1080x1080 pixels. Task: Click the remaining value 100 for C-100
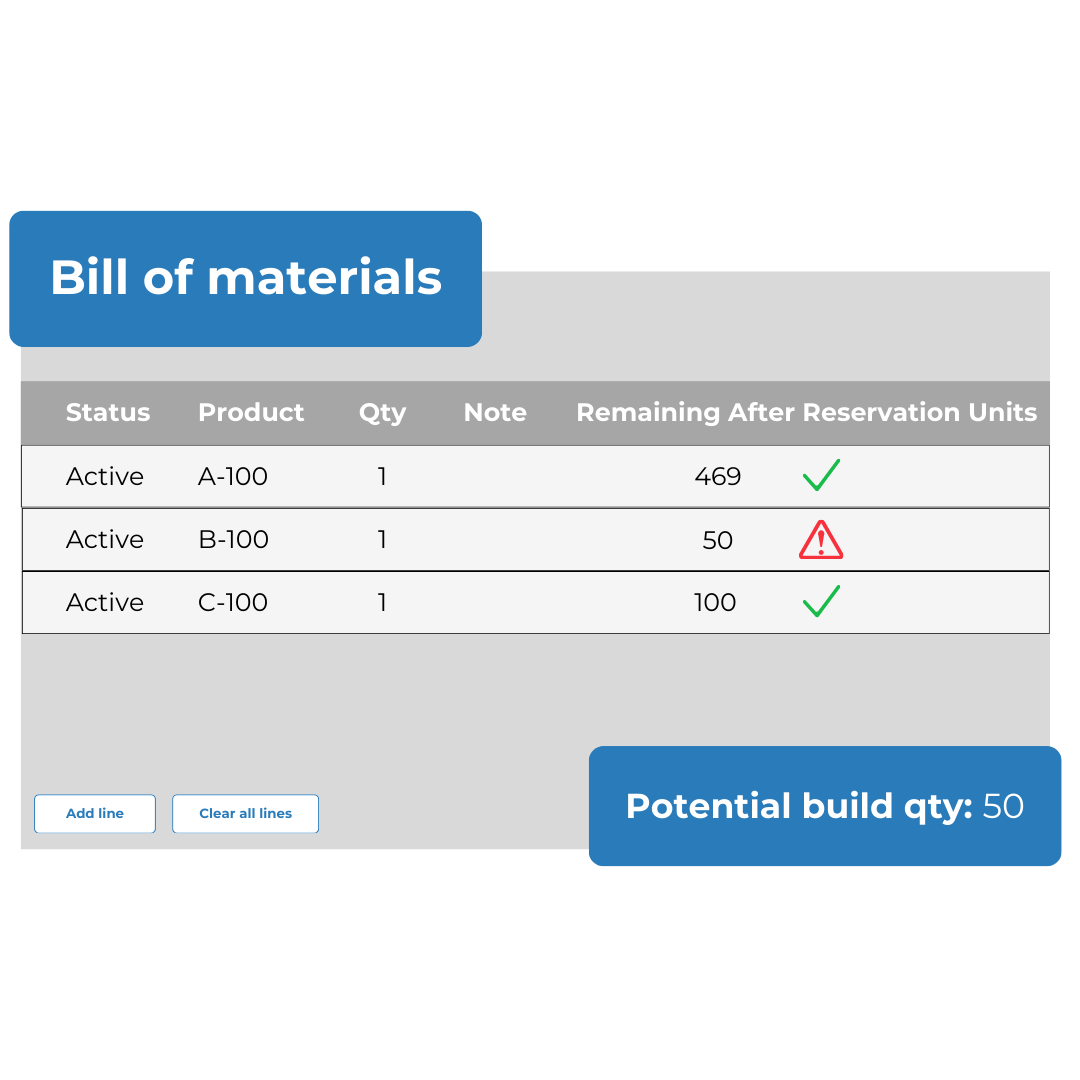pyautogui.click(x=715, y=602)
